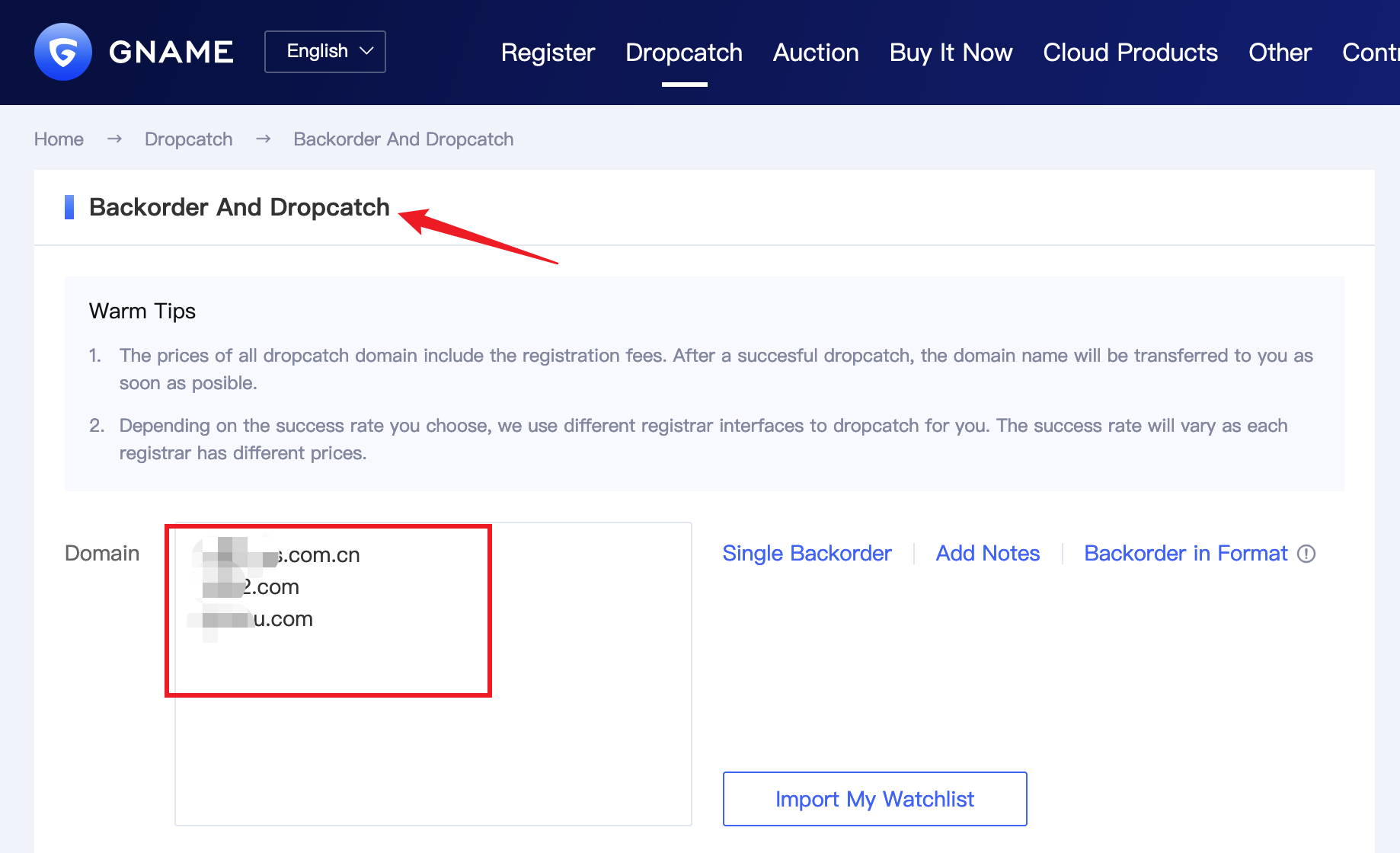This screenshot has height=853, width=1400.
Task: Open the Auction menu item
Action: (x=816, y=53)
